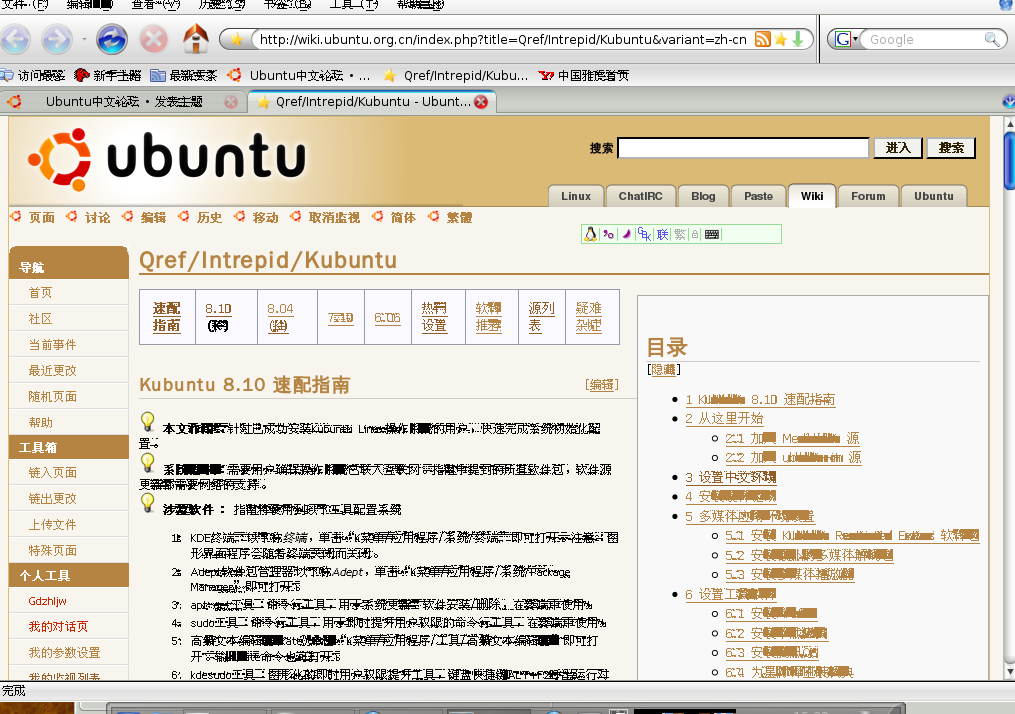Click the 进入 button beside the wiki search box
This screenshot has height=714, width=1015.
[898, 148]
